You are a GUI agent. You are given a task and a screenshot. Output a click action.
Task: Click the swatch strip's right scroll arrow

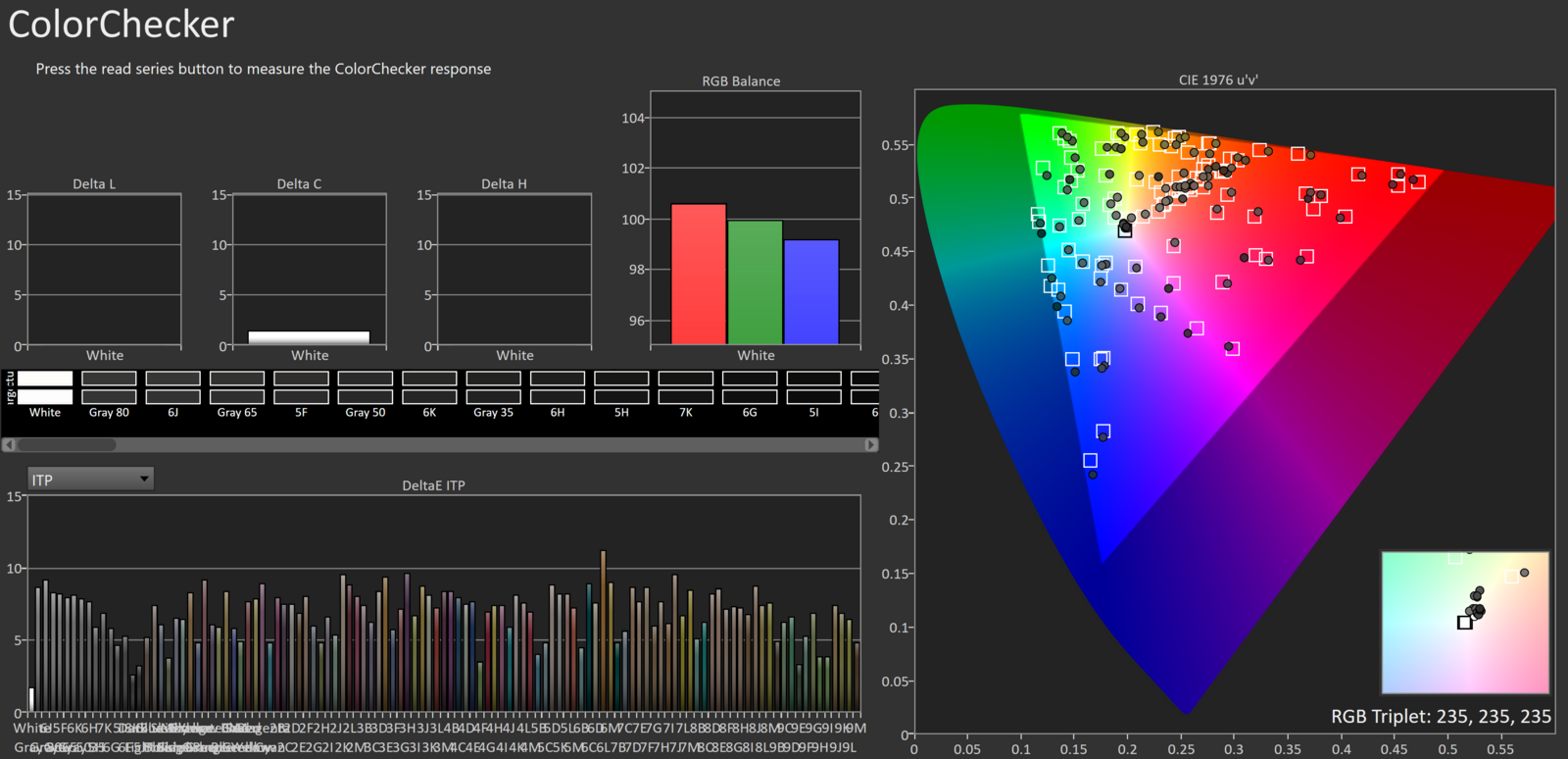870,445
